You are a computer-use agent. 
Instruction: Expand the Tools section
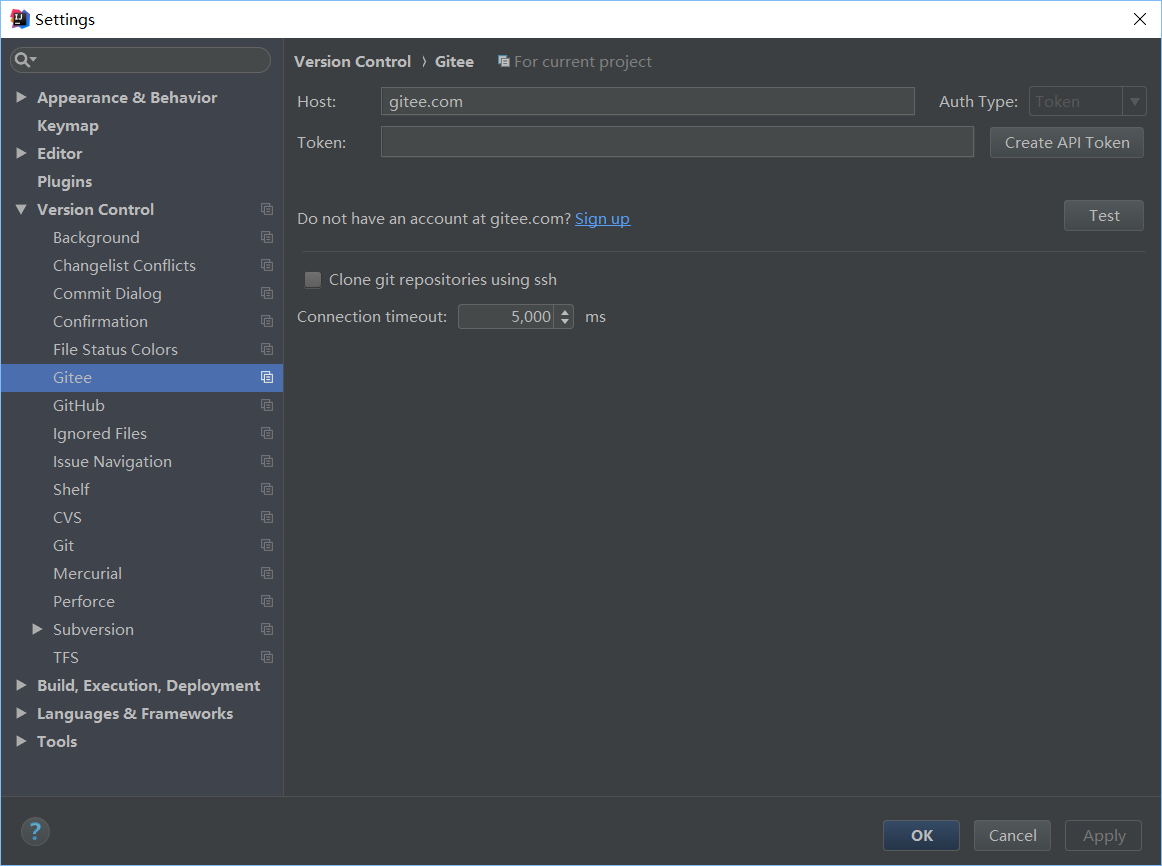pyautogui.click(x=21, y=741)
